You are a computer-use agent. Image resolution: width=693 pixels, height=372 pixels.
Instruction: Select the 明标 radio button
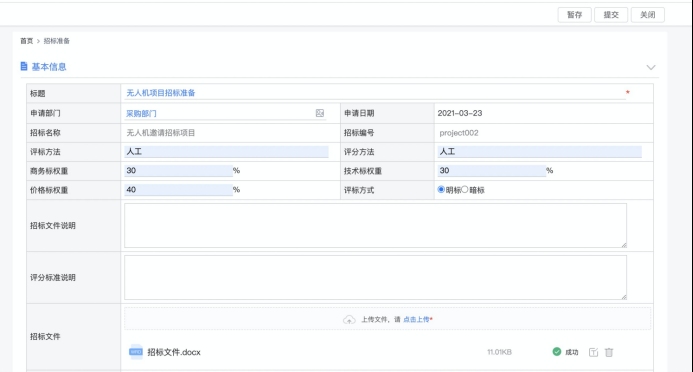point(441,190)
